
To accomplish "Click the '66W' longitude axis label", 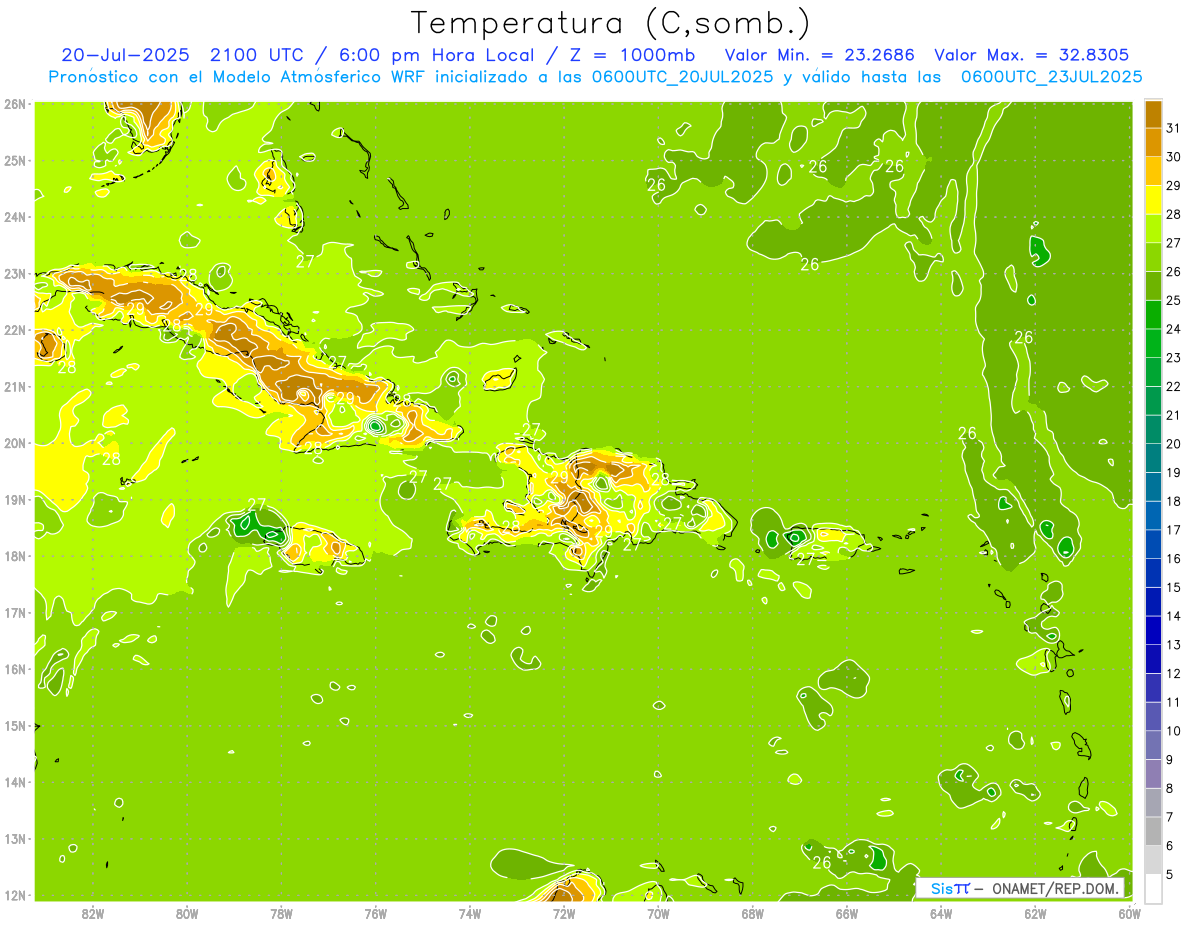I will (846, 913).
